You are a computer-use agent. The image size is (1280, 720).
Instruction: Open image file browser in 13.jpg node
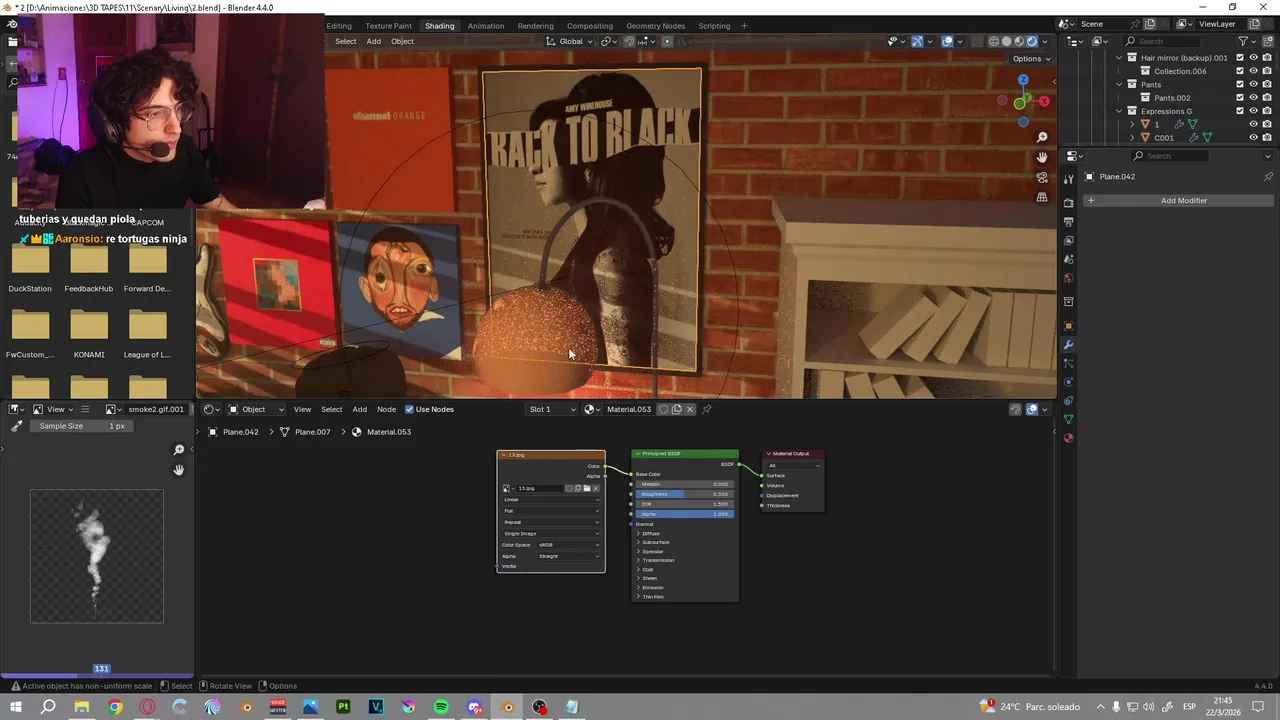pos(586,488)
